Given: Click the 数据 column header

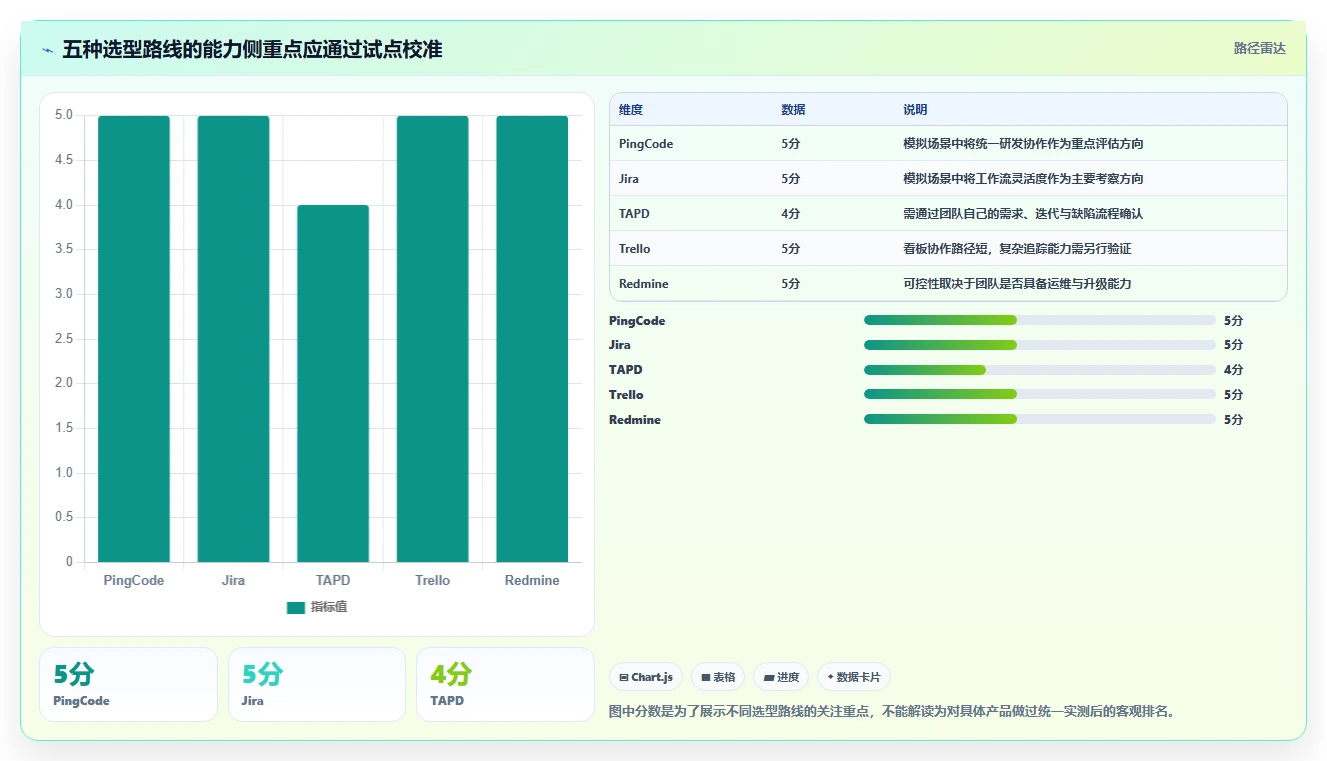Looking at the screenshot, I should (x=793, y=110).
